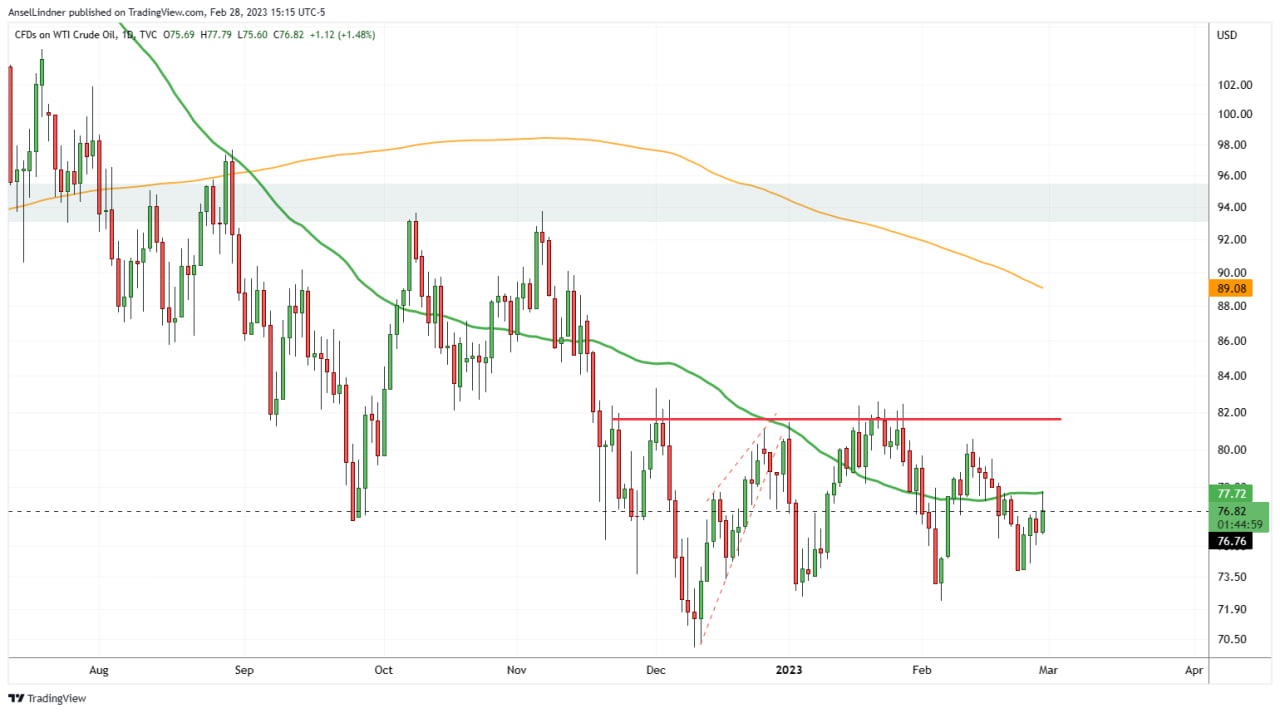1280x713 pixels.
Task: Click the 84.00 price axis label
Action: 1232,376
